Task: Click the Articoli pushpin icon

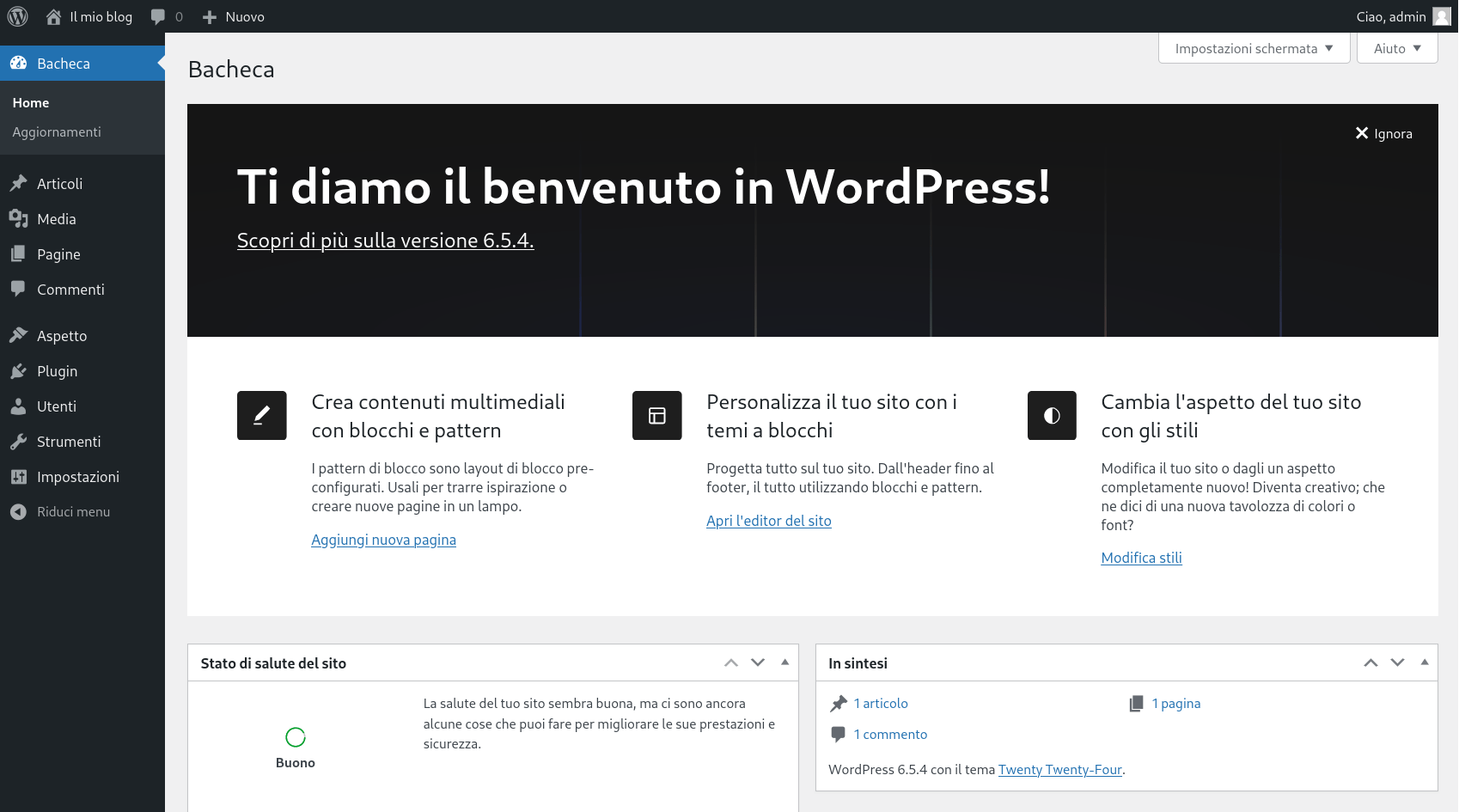Action: pyautogui.click(x=18, y=183)
